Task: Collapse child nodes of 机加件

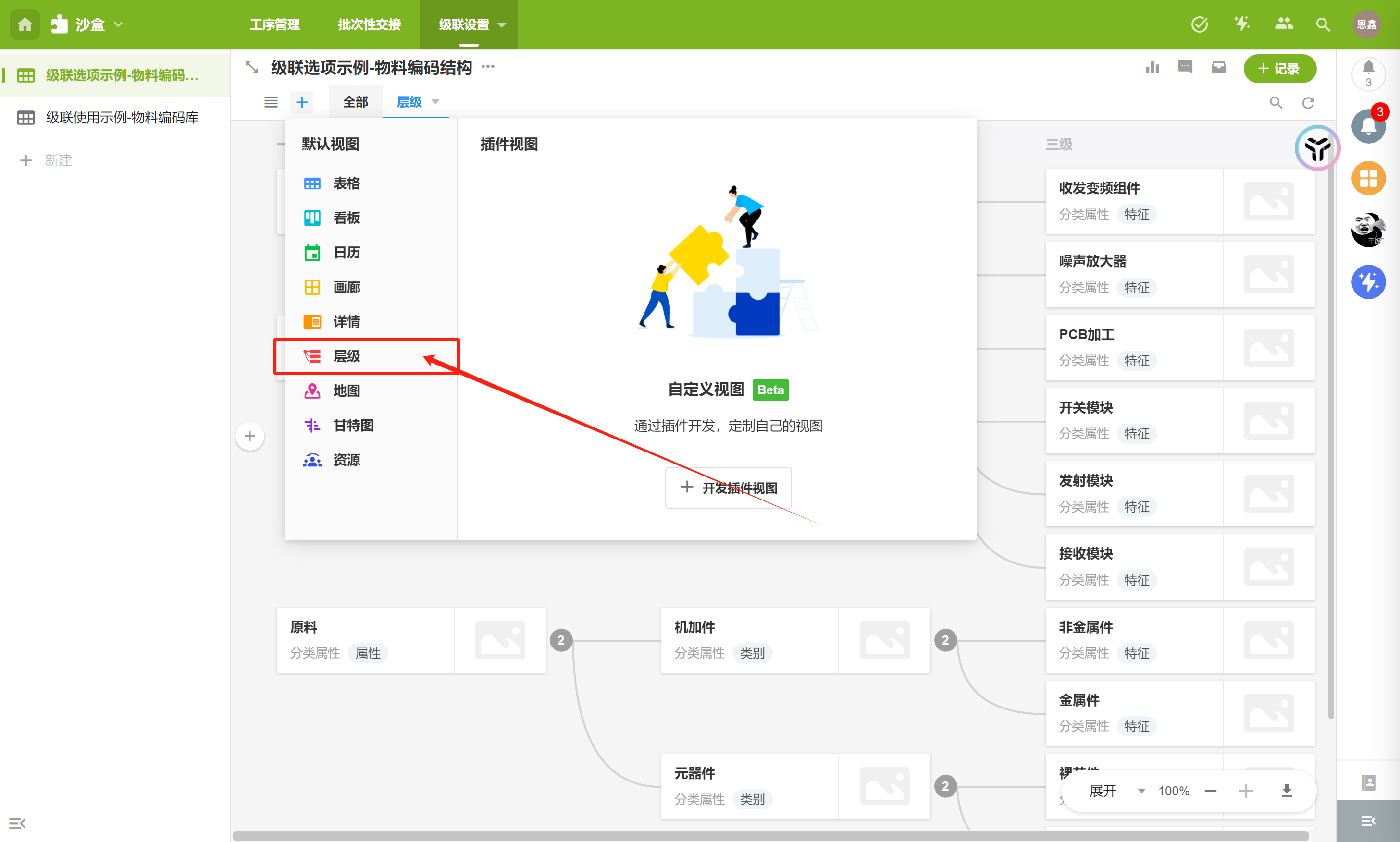Action: (x=945, y=641)
